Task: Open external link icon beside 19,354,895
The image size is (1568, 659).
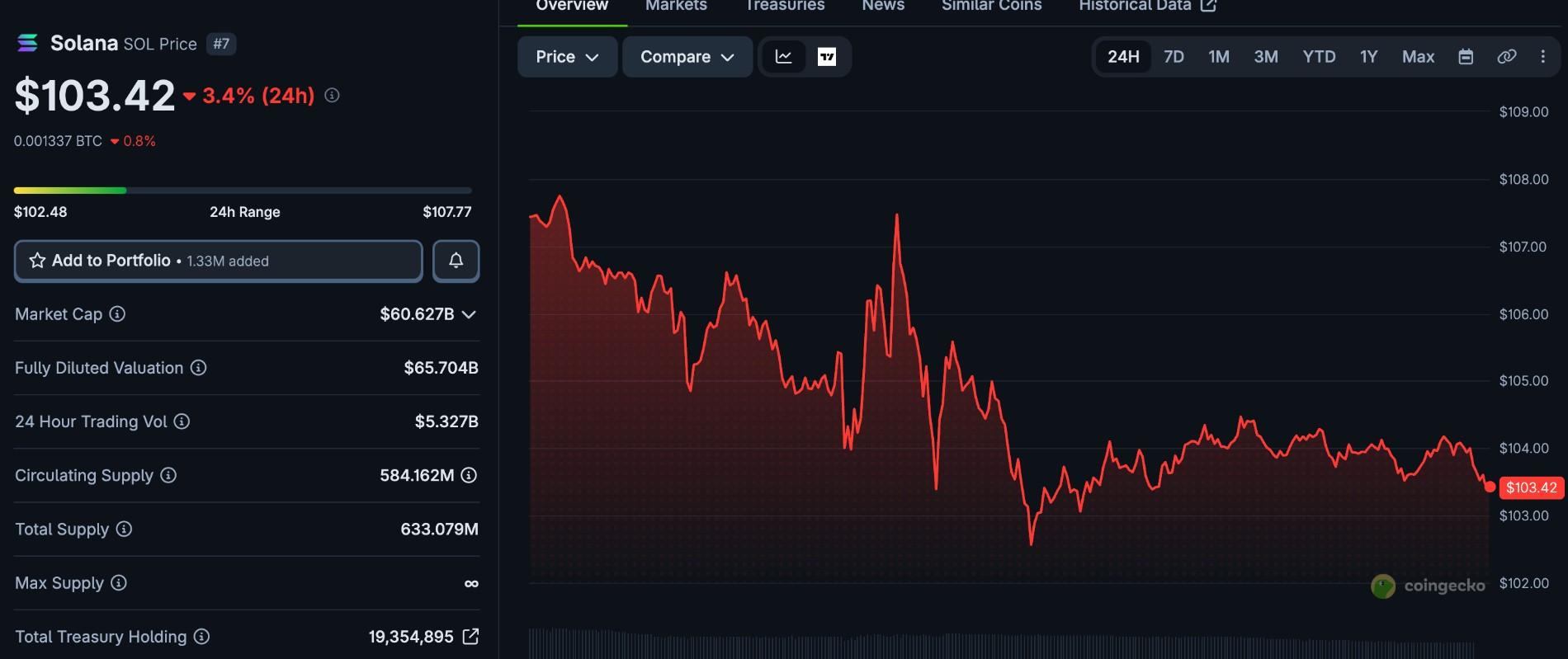Action: [x=470, y=637]
